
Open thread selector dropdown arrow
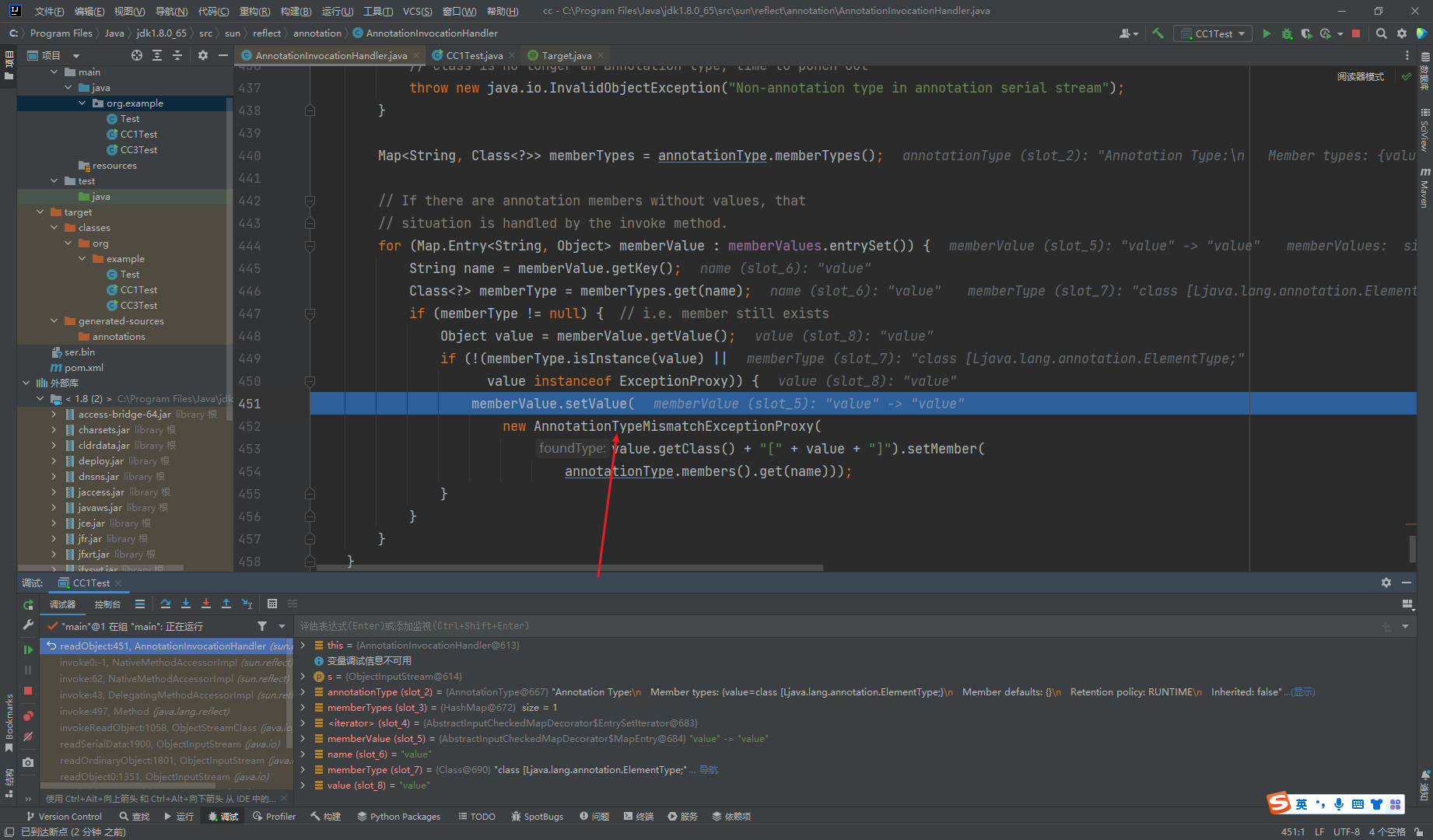tap(282, 626)
